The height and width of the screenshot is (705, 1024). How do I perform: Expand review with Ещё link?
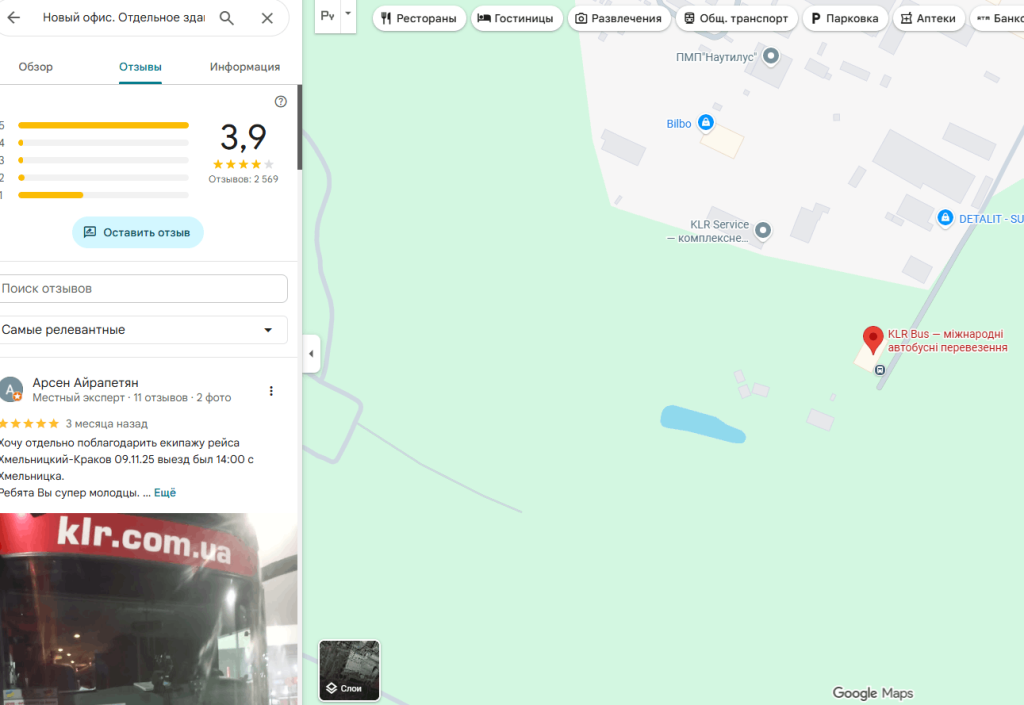[165, 493]
